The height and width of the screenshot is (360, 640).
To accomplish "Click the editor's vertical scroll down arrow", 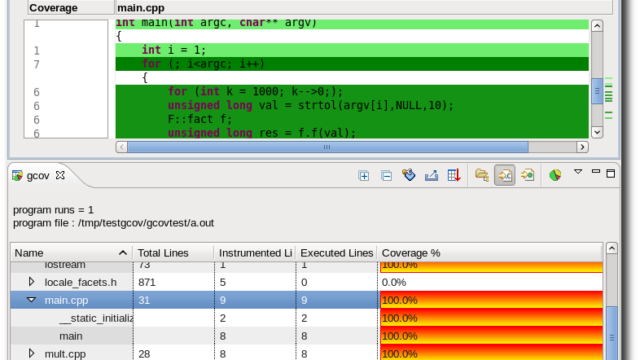I will [x=597, y=132].
